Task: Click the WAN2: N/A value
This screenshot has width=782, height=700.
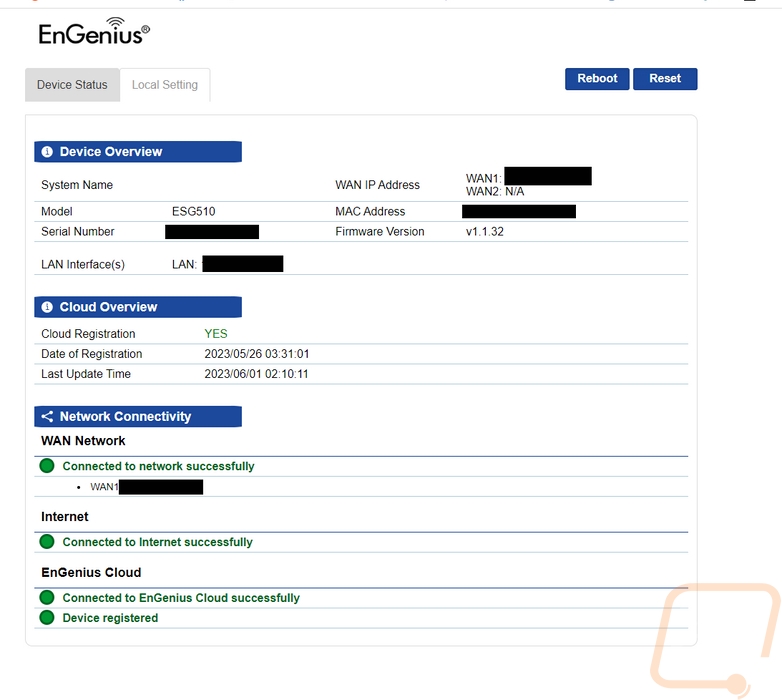Action: click(x=495, y=191)
